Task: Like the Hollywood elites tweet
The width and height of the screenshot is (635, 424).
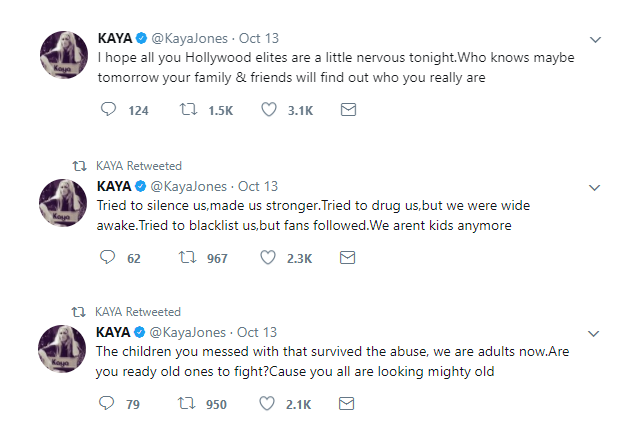Action: coord(268,110)
